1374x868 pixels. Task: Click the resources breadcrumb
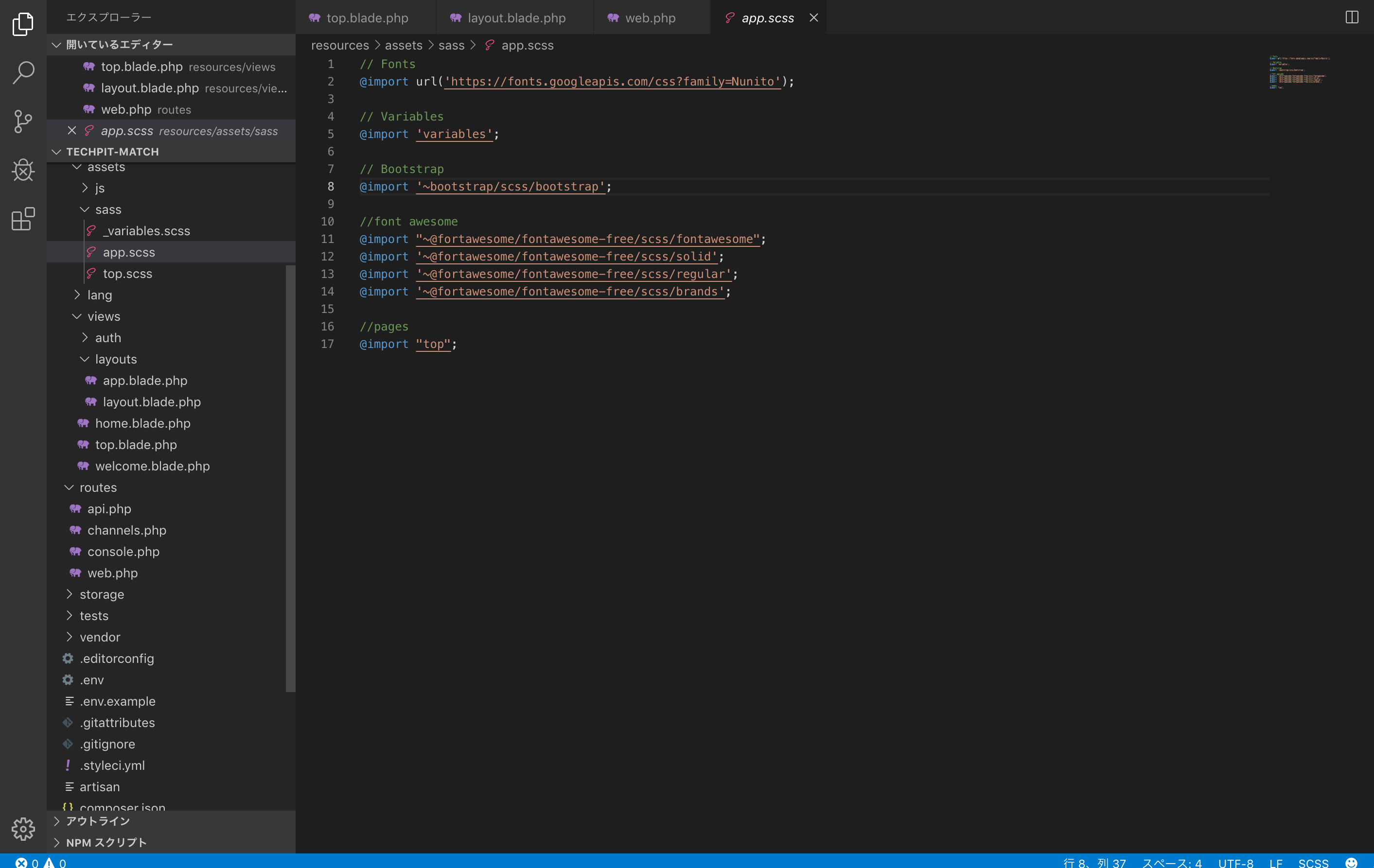click(x=339, y=45)
